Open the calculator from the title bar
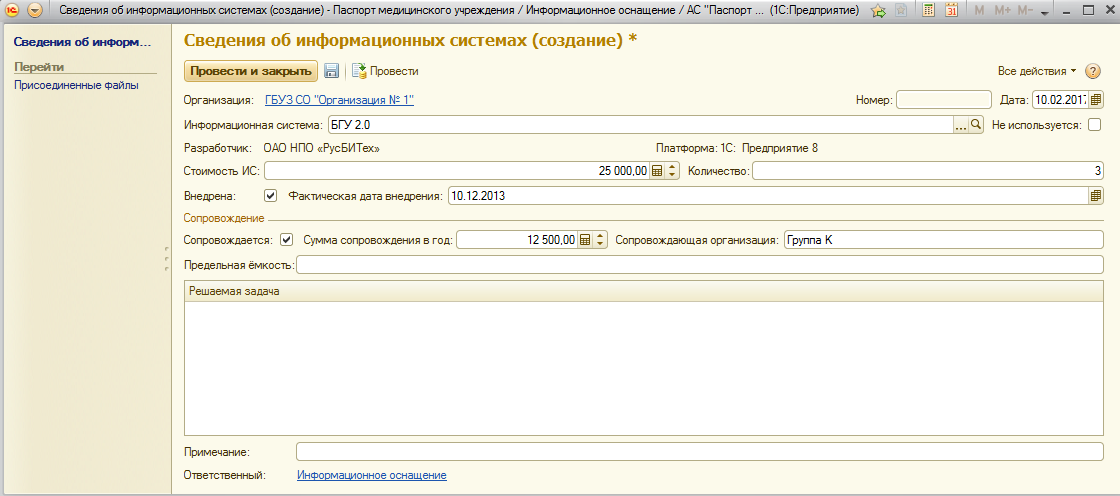 pyautogui.click(x=929, y=11)
